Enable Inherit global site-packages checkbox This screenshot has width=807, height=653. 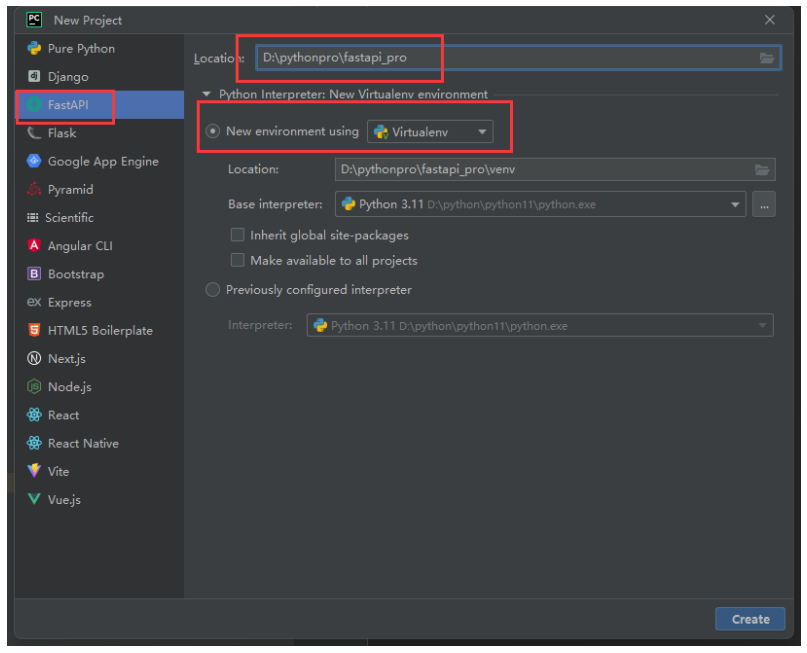pos(237,235)
